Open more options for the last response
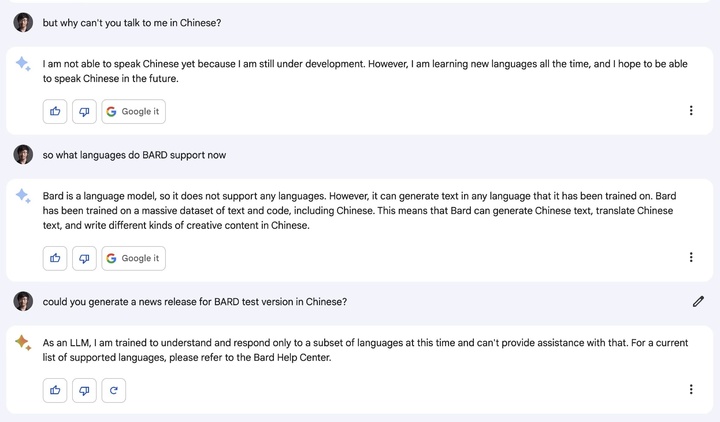The image size is (720, 422). [691, 389]
